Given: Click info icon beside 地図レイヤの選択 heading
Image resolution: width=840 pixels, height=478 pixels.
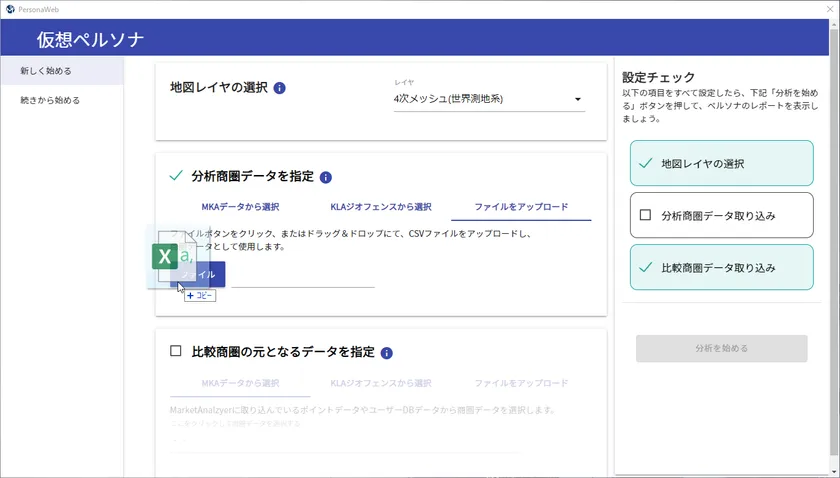Looking at the screenshot, I should 280,88.
